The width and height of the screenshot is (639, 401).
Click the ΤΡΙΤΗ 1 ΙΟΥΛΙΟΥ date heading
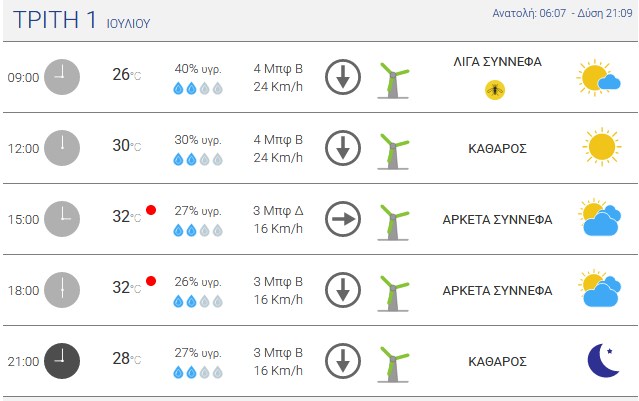pos(82,20)
